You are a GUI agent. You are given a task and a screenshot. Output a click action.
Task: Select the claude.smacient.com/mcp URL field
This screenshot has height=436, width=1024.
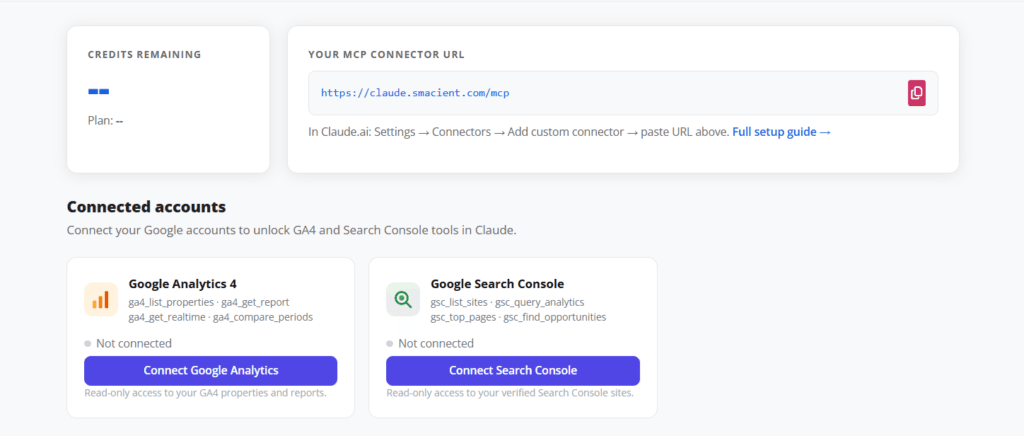[x=600, y=93]
